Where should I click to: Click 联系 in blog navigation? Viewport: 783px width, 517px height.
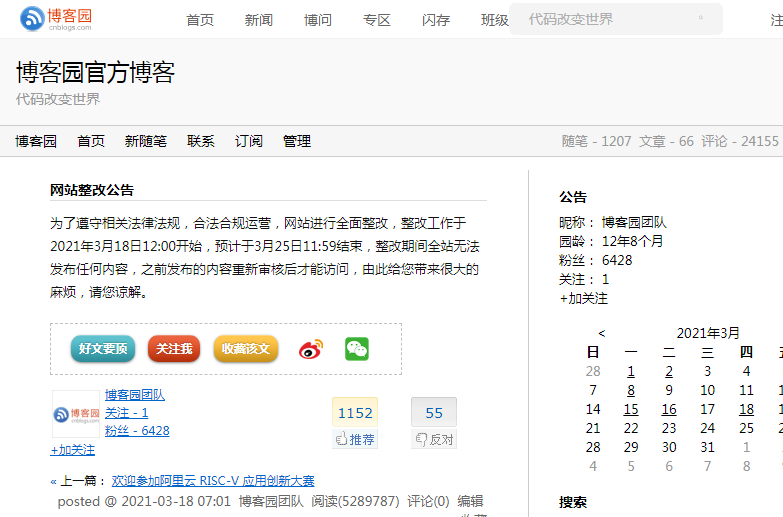coord(201,141)
